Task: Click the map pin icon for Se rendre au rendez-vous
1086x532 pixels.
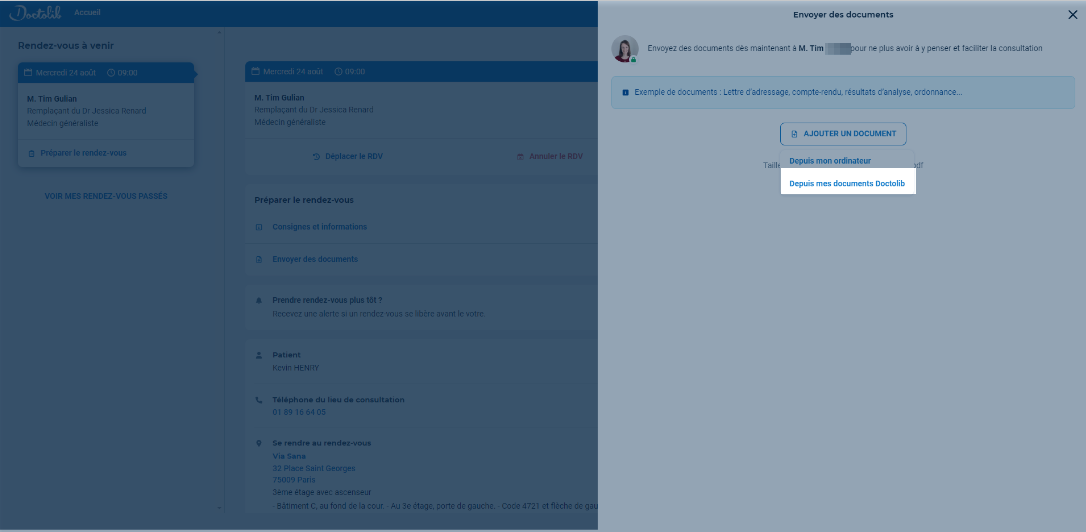Action: [259, 443]
